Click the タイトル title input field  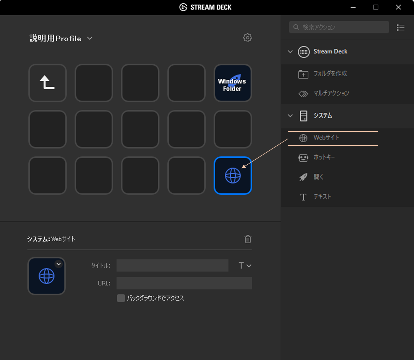[172, 265]
